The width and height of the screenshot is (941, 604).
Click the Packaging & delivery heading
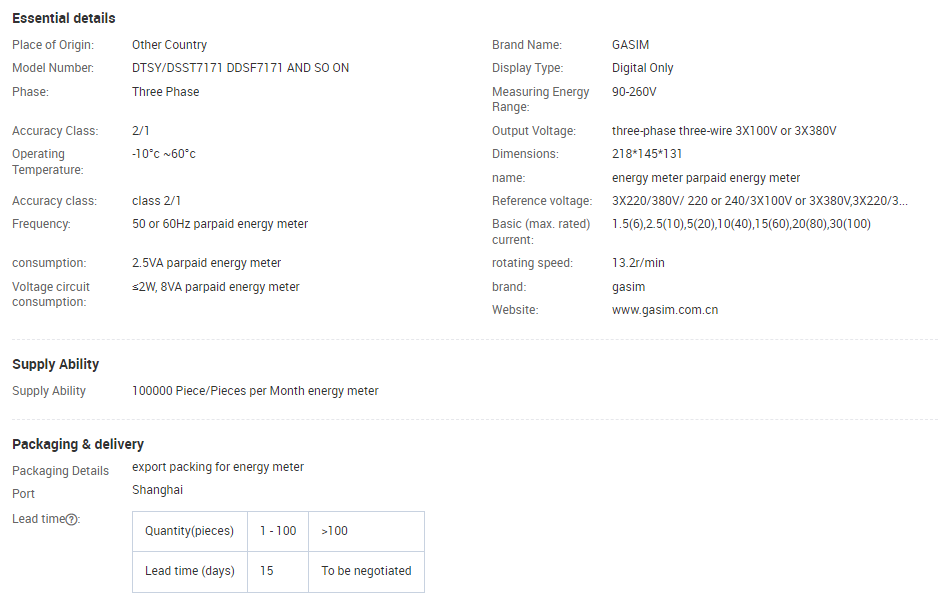77,444
